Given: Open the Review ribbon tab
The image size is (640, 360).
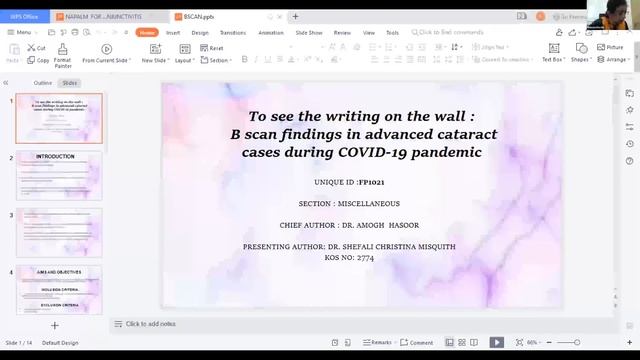Looking at the screenshot, I should click(x=342, y=33).
